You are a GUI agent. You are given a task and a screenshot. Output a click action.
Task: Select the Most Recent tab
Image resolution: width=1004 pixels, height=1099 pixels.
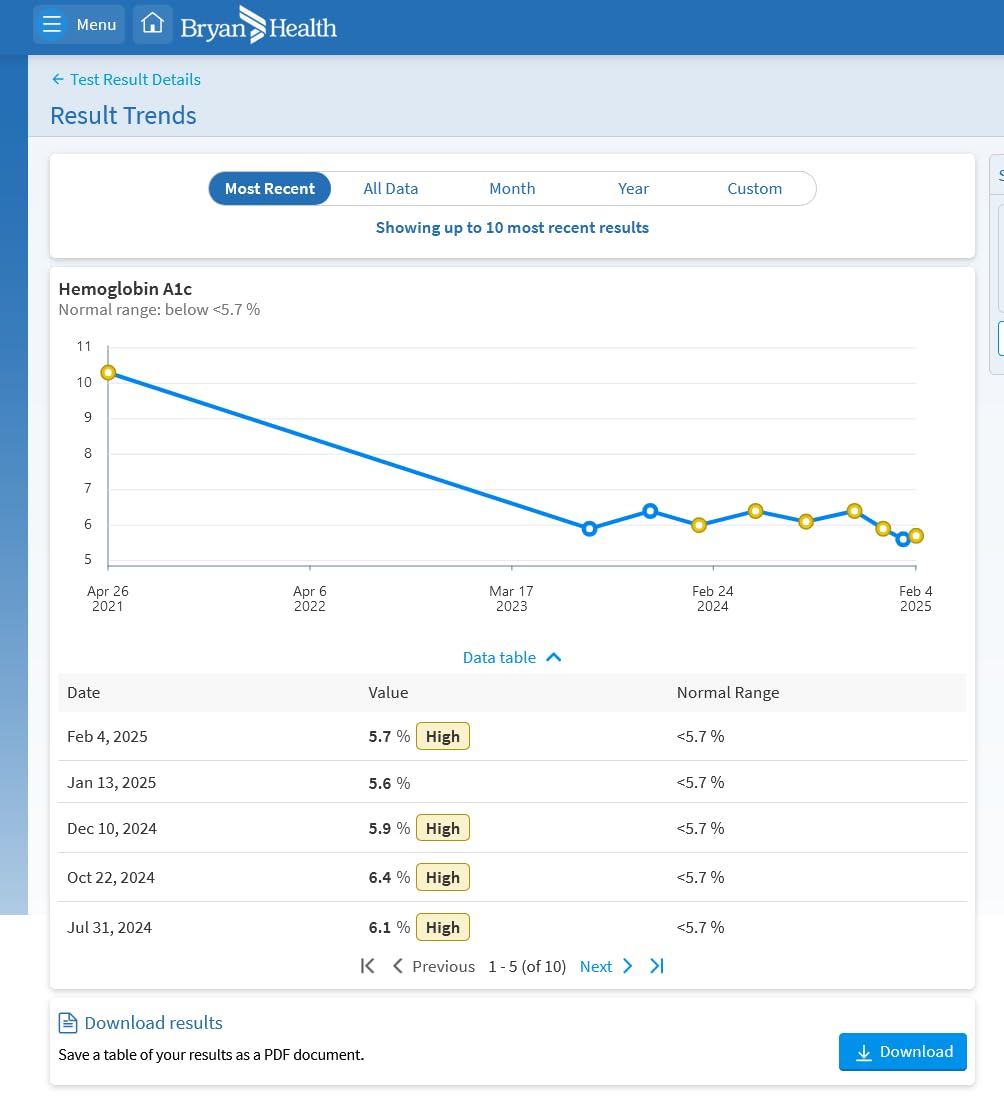coord(270,189)
